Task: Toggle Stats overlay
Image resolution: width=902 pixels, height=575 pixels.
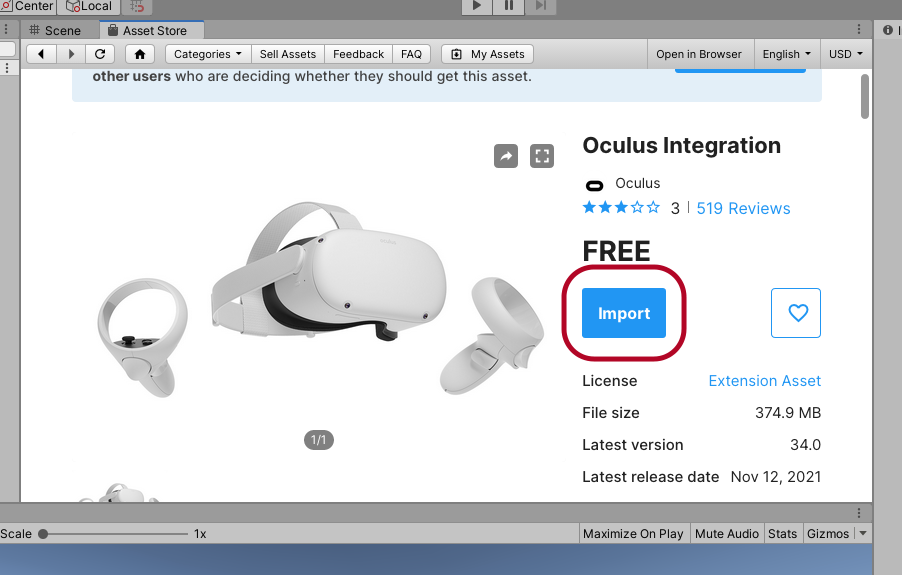Action: tap(782, 534)
